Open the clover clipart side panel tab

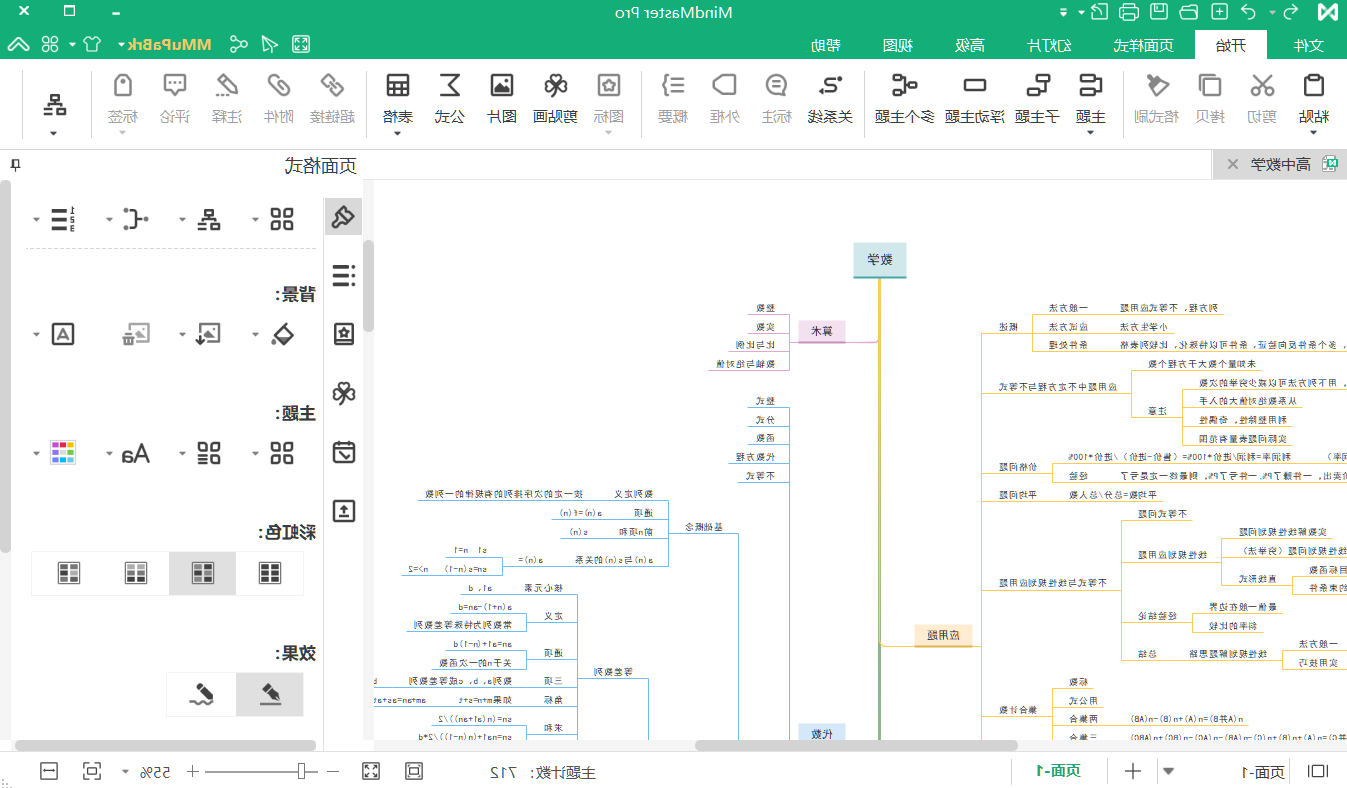(343, 393)
